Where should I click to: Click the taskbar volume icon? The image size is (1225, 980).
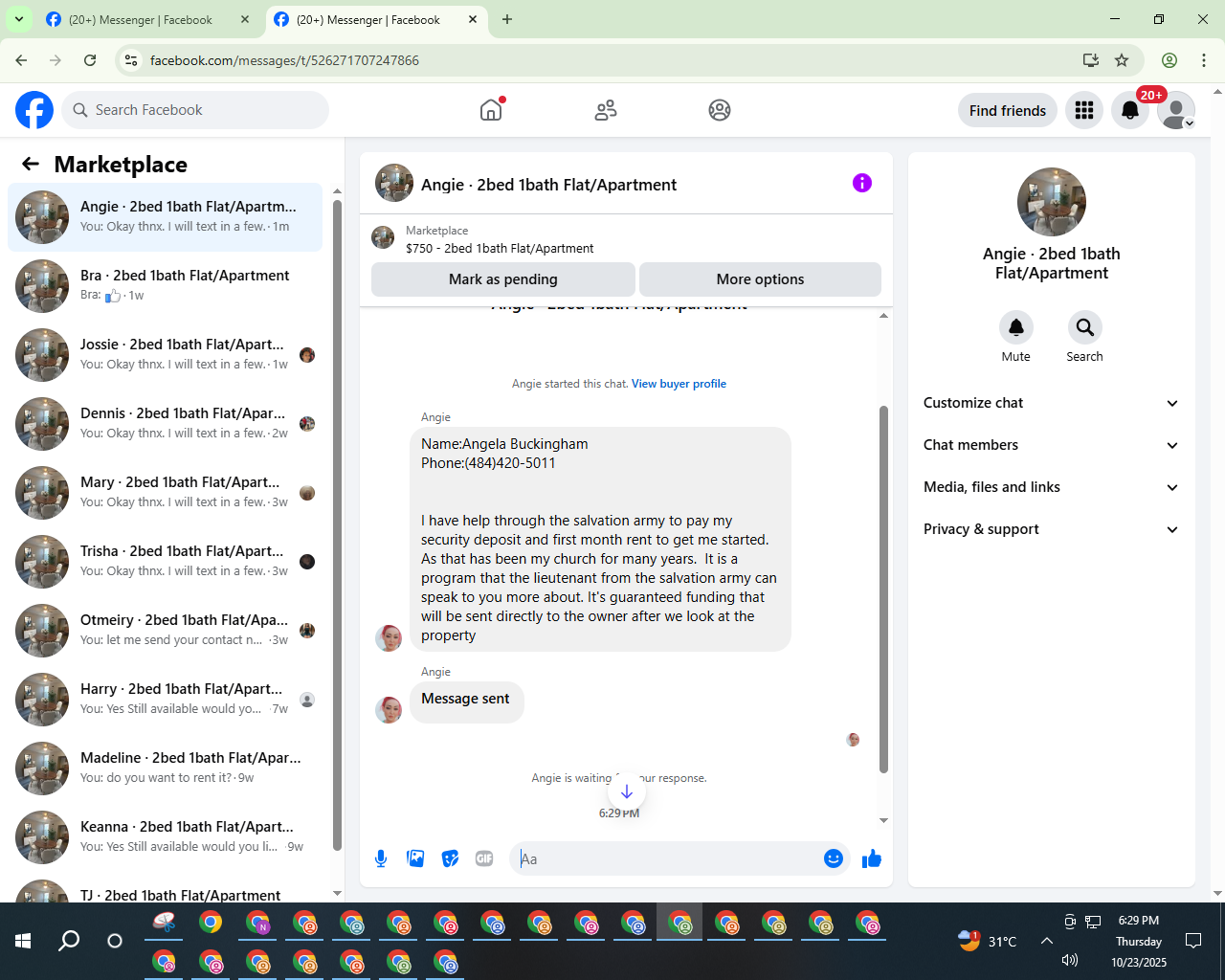(1070, 960)
